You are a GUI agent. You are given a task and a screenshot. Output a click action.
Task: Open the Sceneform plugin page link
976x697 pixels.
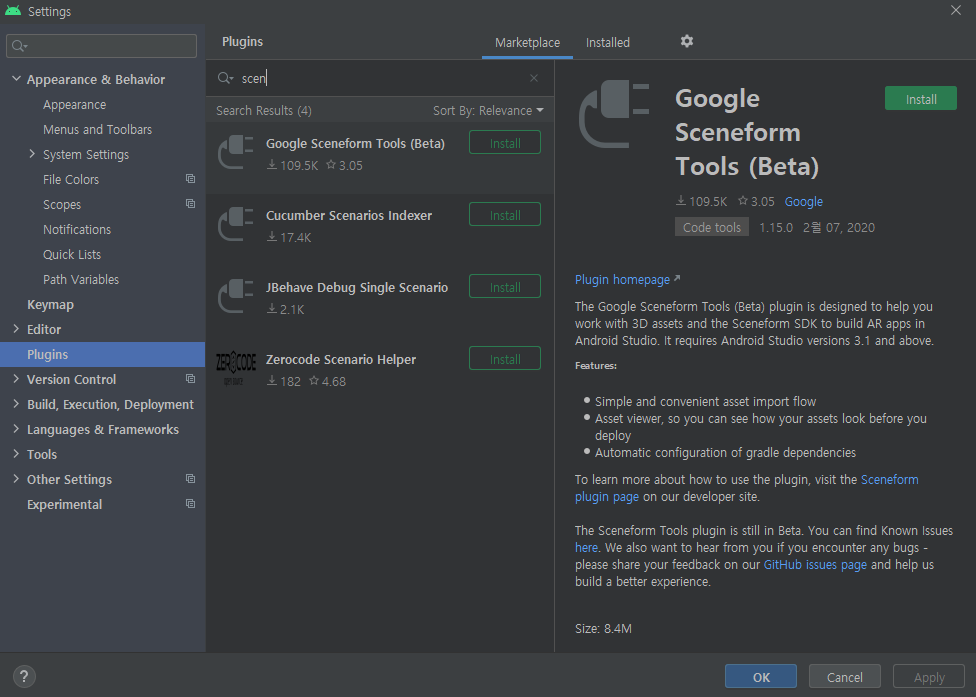(746, 488)
